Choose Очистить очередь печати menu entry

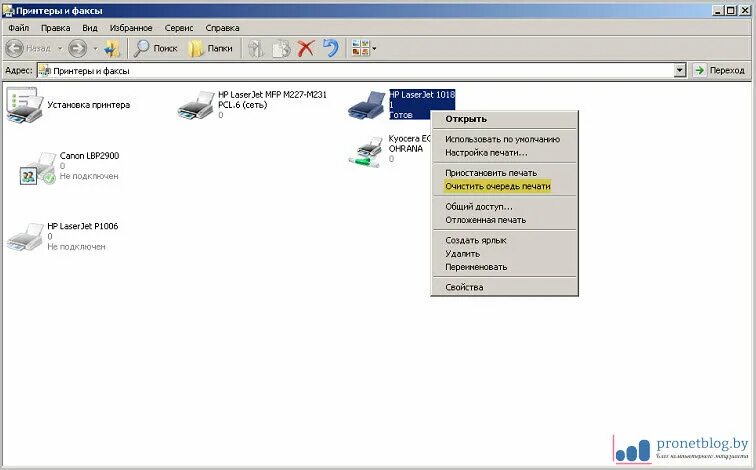click(504, 186)
